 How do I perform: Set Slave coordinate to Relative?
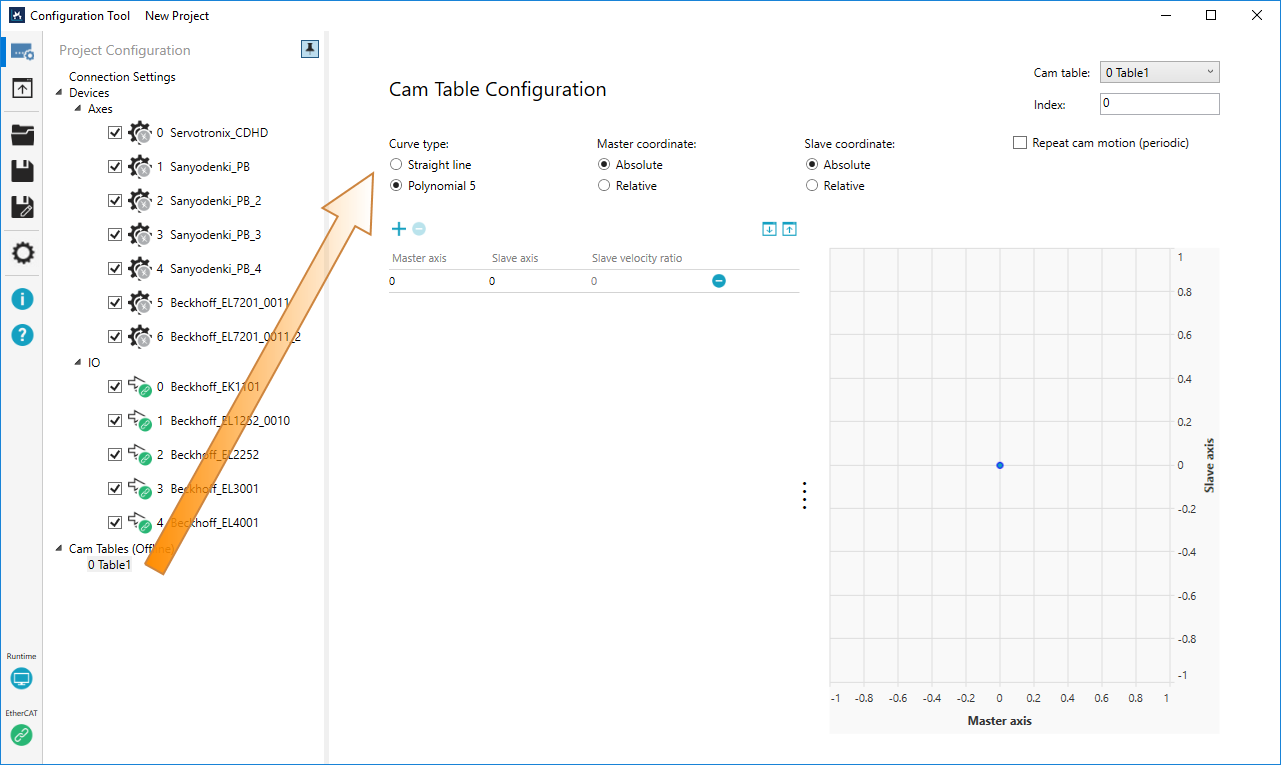click(812, 186)
